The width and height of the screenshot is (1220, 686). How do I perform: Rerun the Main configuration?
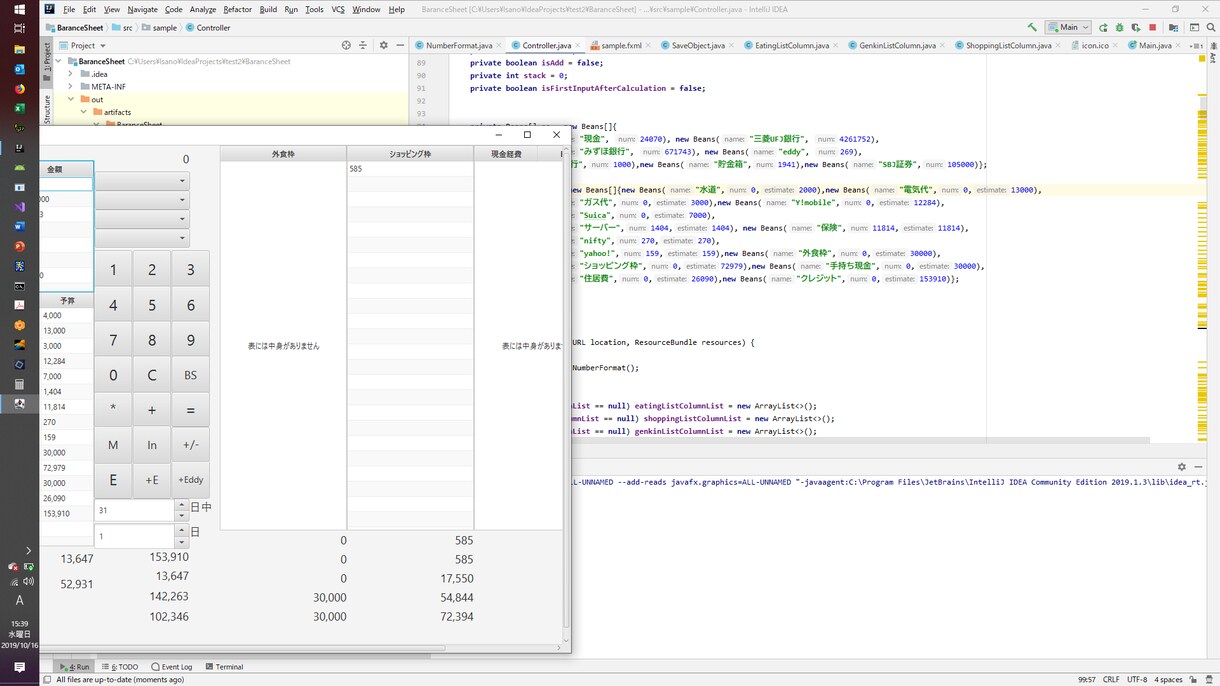tap(1103, 28)
